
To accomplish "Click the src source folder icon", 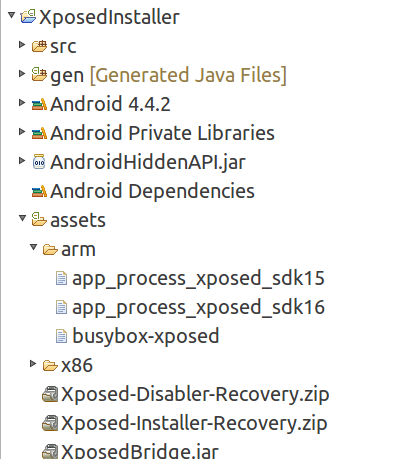I will (39, 46).
